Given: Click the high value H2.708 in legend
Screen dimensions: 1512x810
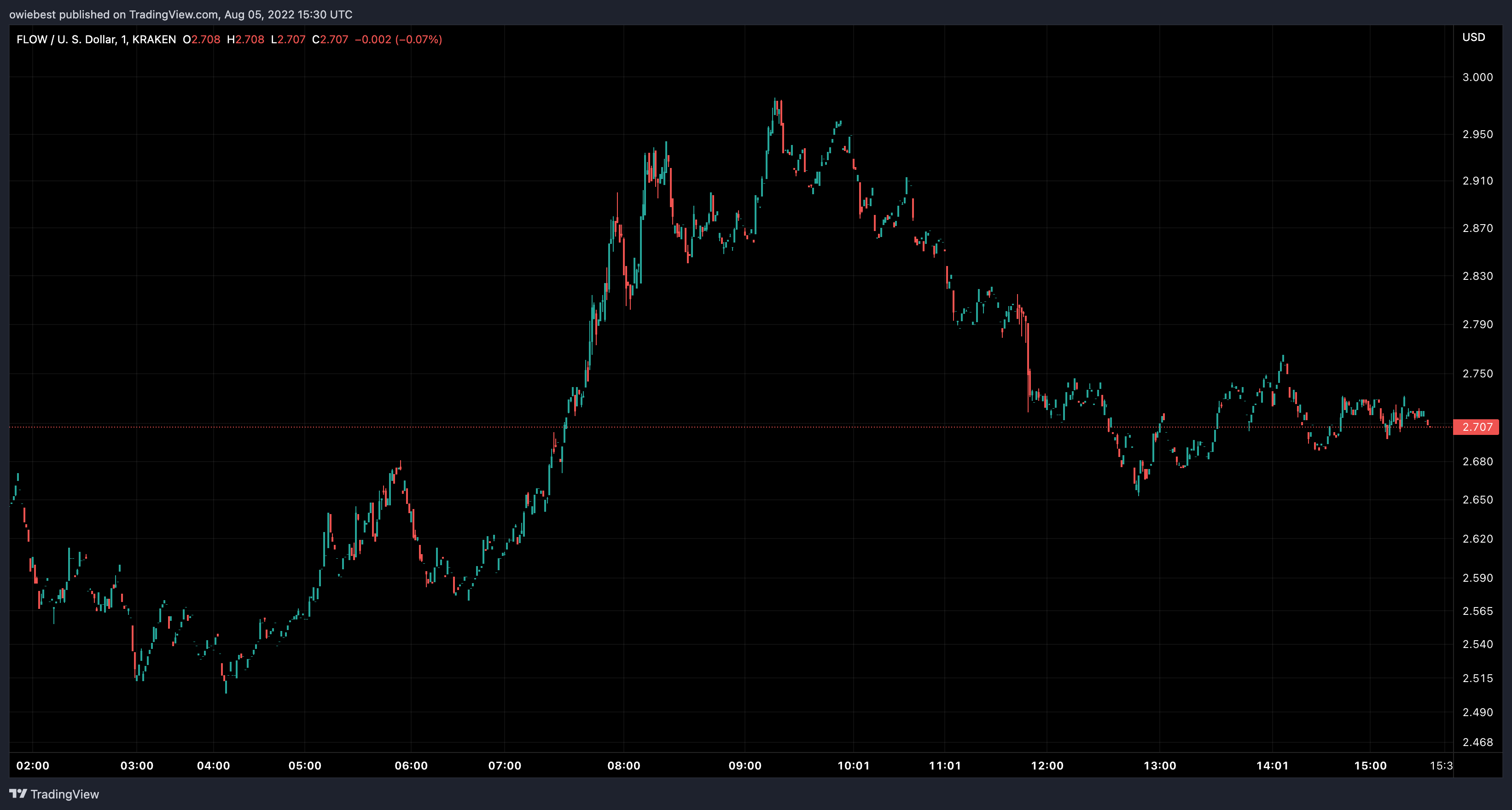Looking at the screenshot, I should coord(245,39).
